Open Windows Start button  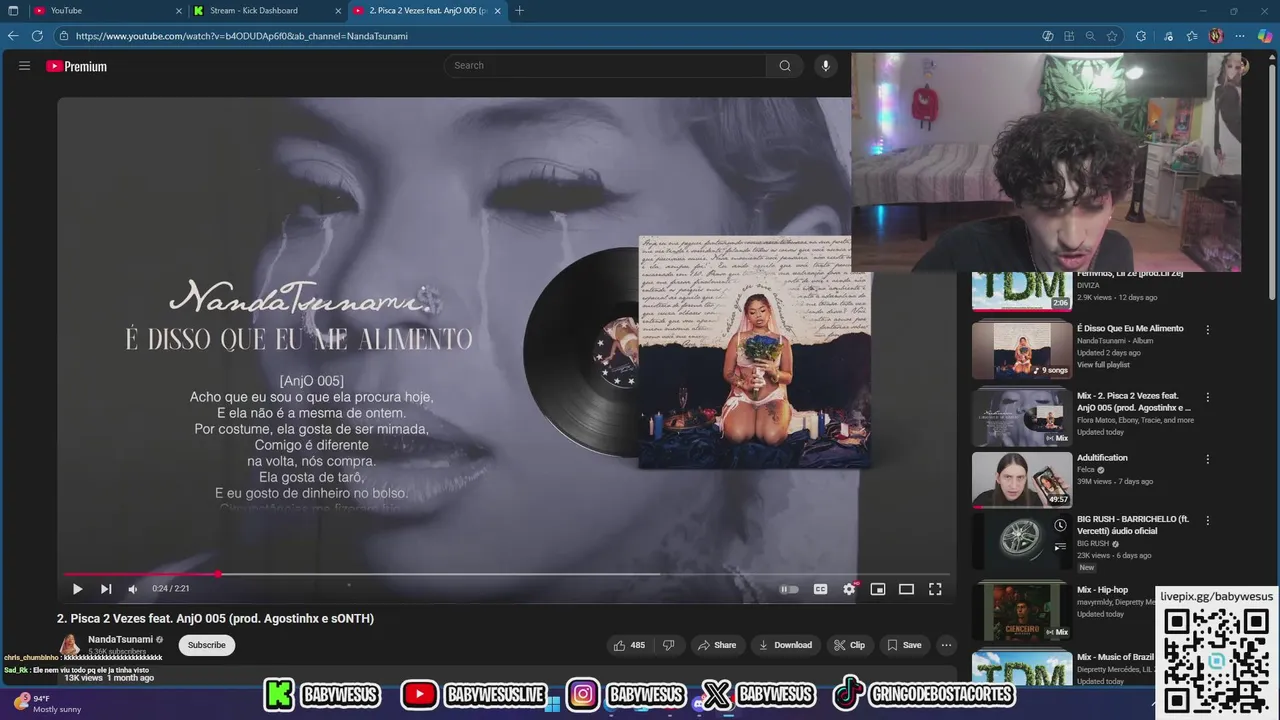(552, 704)
